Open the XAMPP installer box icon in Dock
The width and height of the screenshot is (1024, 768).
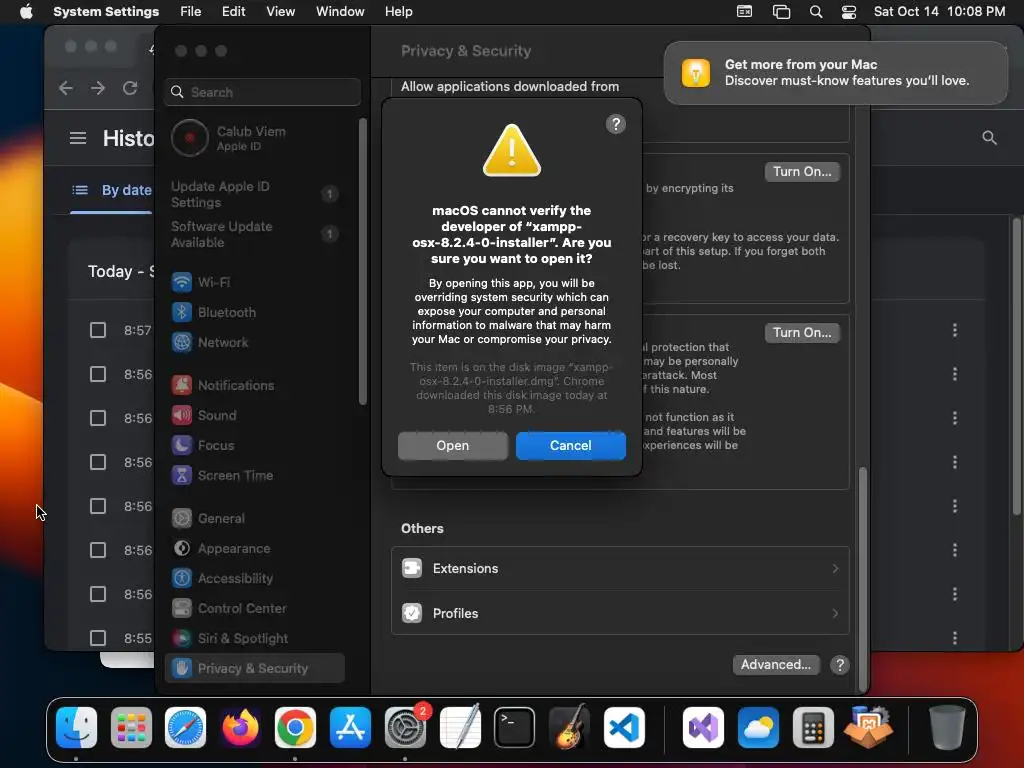click(869, 727)
